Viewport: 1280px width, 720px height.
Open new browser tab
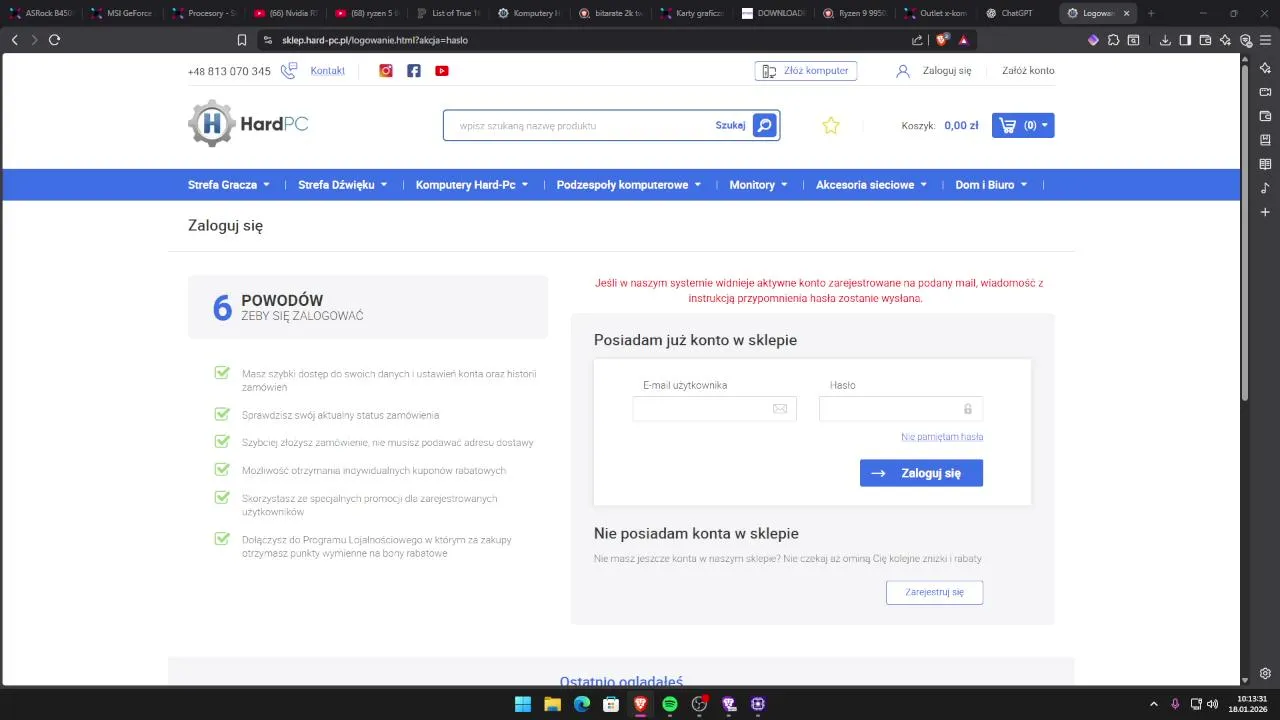click(1151, 13)
